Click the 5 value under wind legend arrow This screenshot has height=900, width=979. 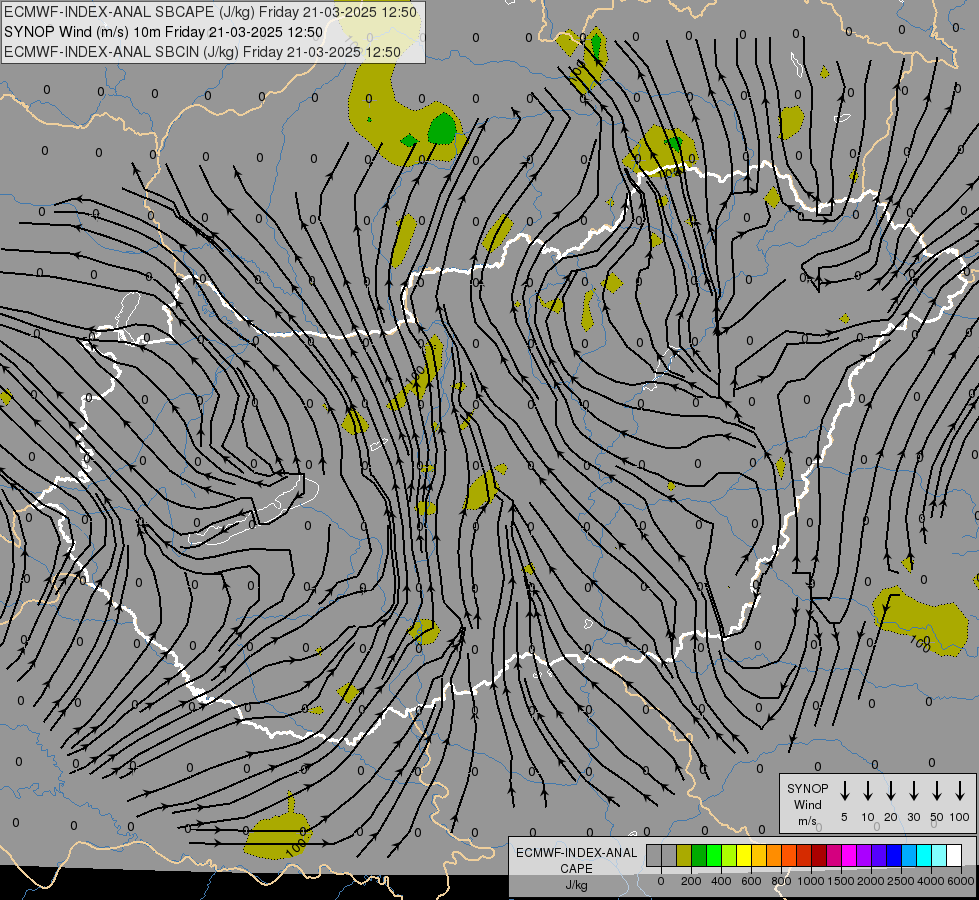(844, 817)
